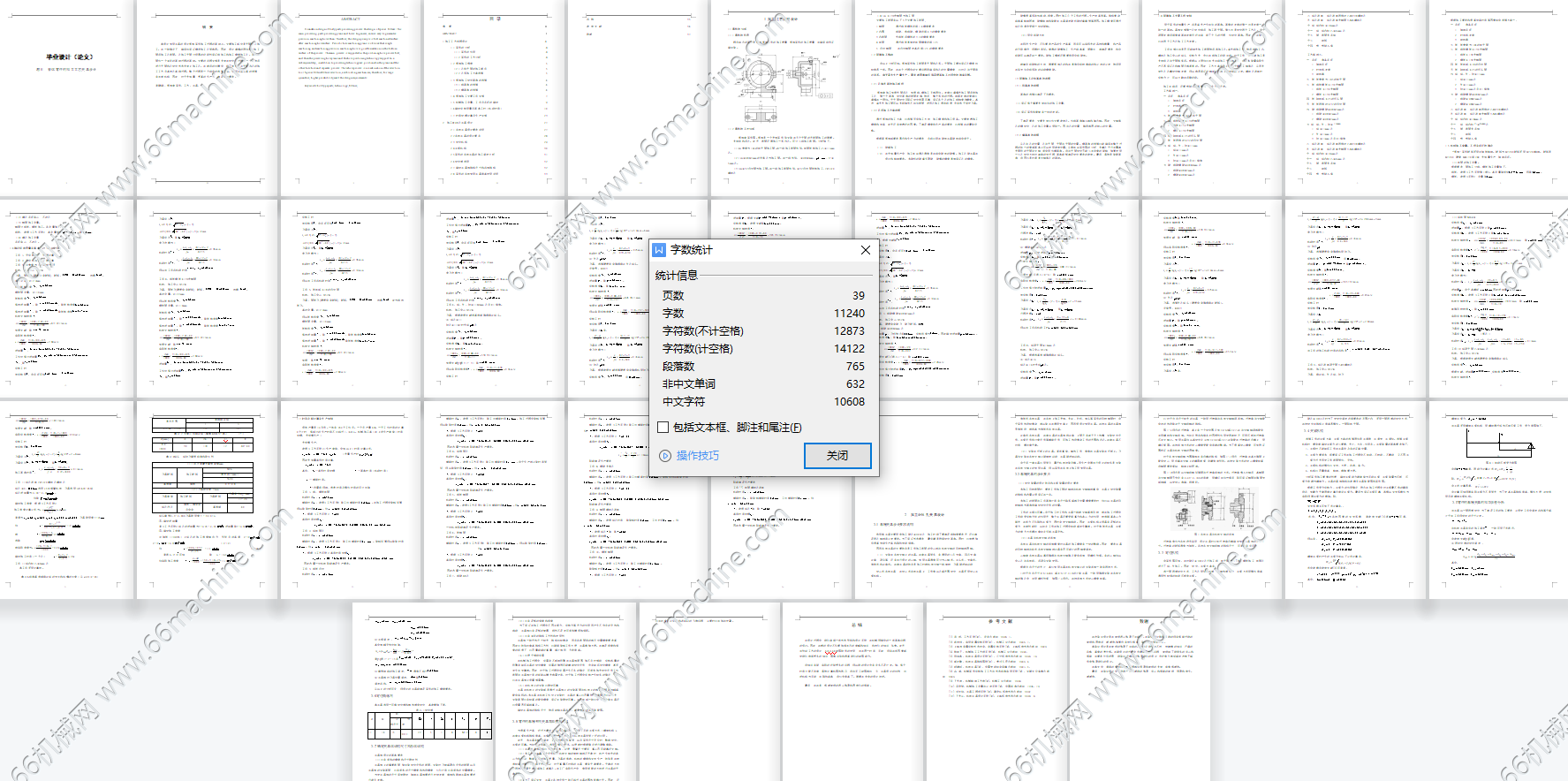This screenshot has width=1568, height=781.
Task: Open the 总结 summary page thumbnail
Action: click(x=854, y=689)
